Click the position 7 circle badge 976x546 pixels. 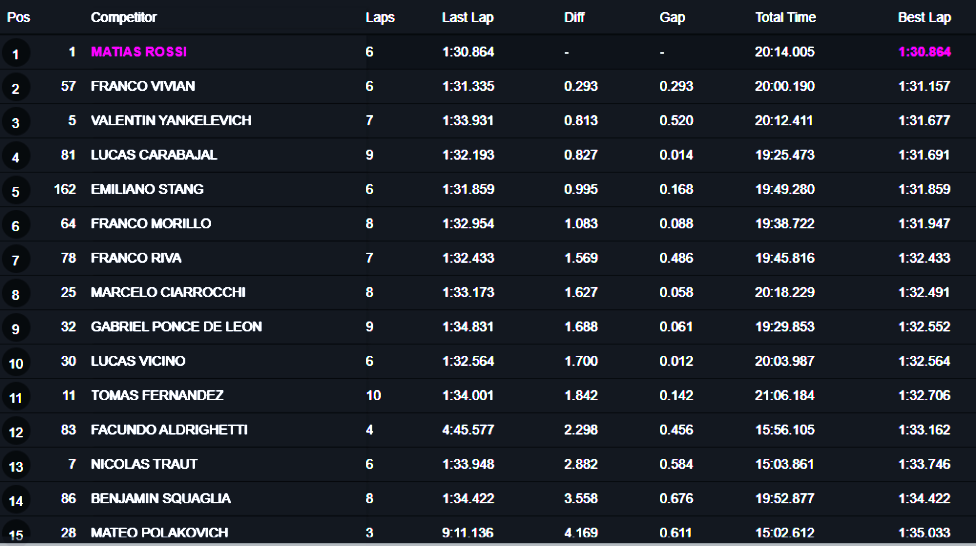[x=16, y=260]
